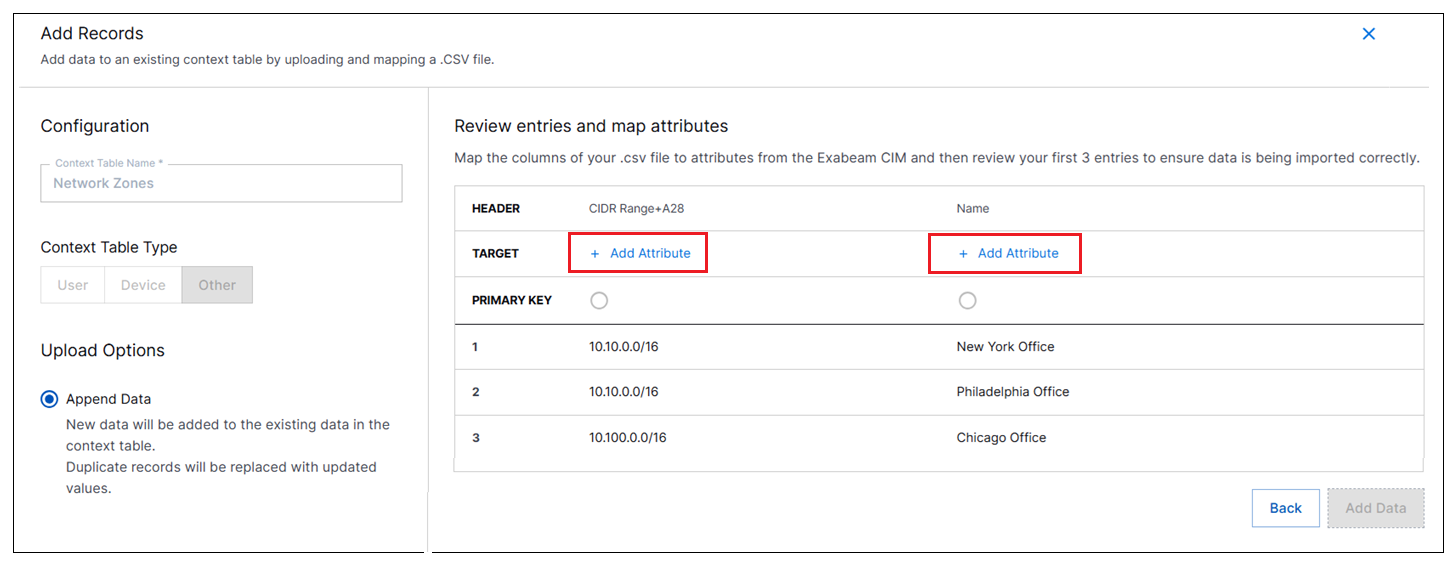Select the Chicago Office entry

[1001, 438]
